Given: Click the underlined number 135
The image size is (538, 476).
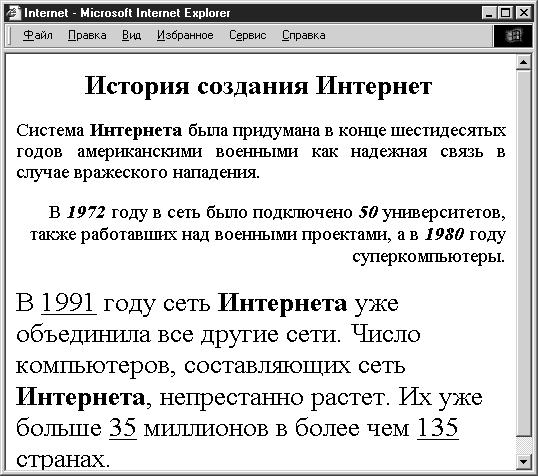Looking at the screenshot, I should [x=438, y=428].
